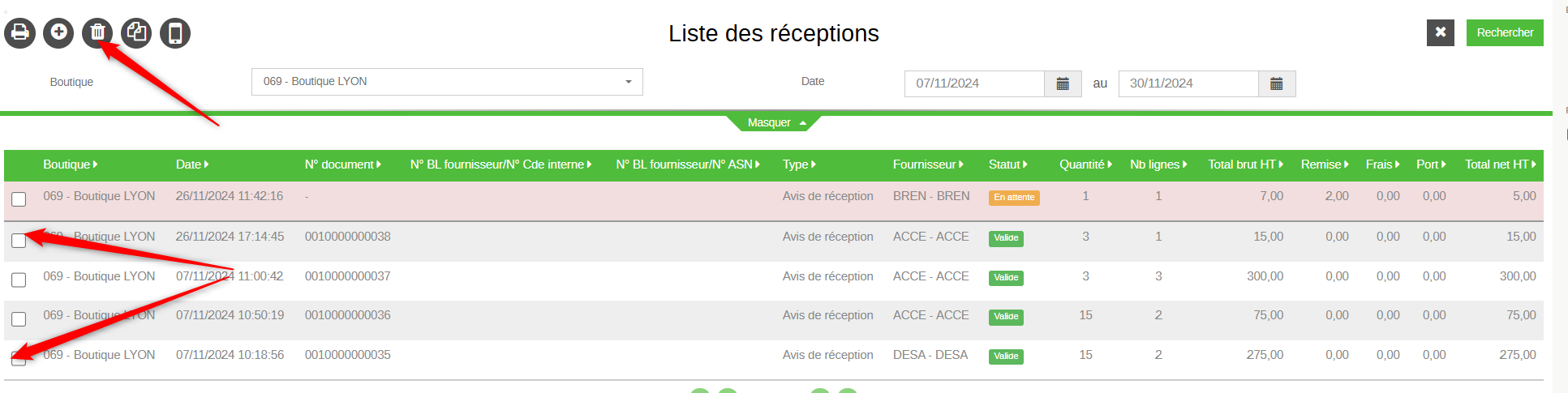Open the end date calendar picker
The height and width of the screenshot is (393, 1568).
pos(1277,83)
